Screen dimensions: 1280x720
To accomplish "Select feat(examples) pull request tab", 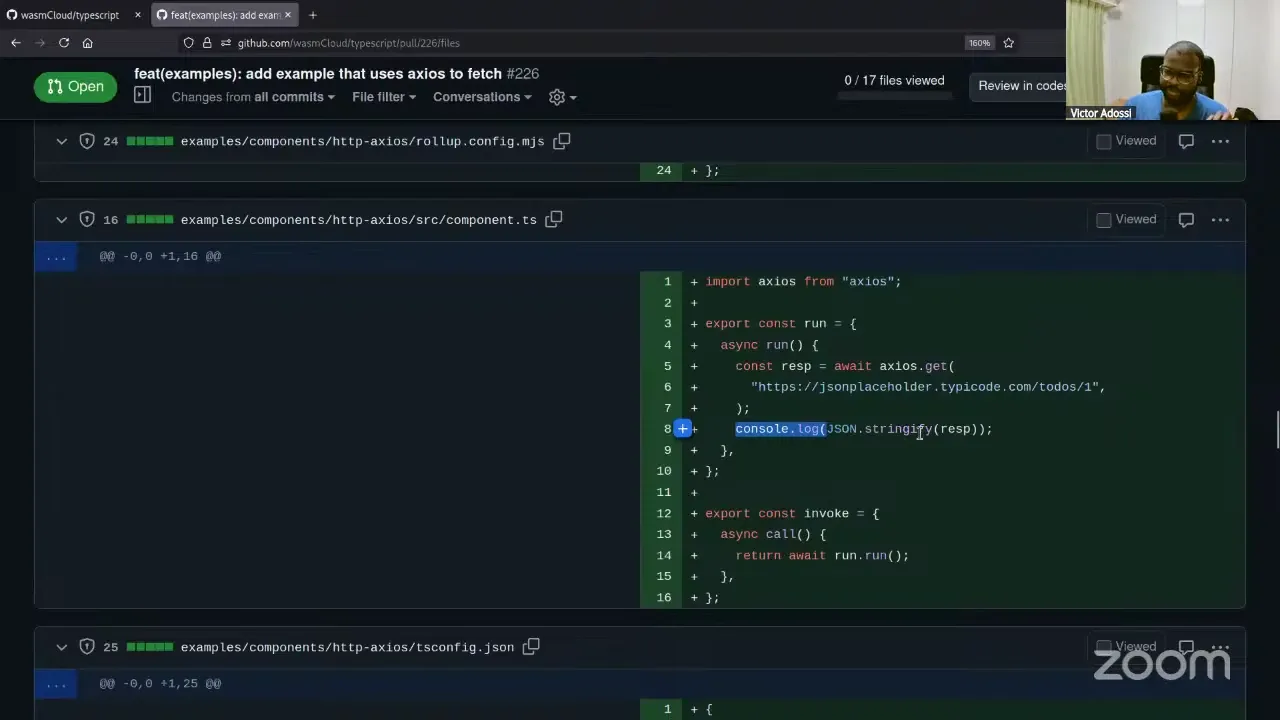I will [x=225, y=15].
